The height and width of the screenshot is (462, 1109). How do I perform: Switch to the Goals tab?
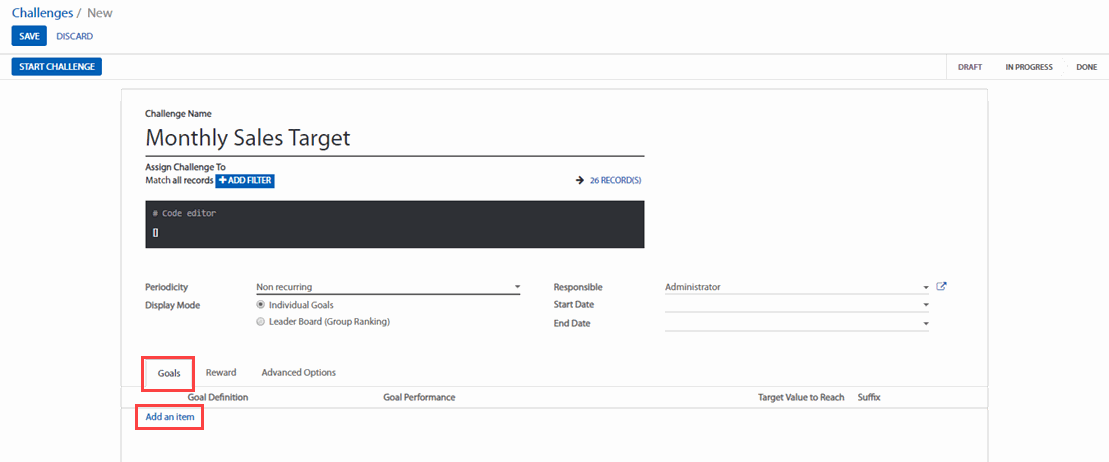click(169, 373)
